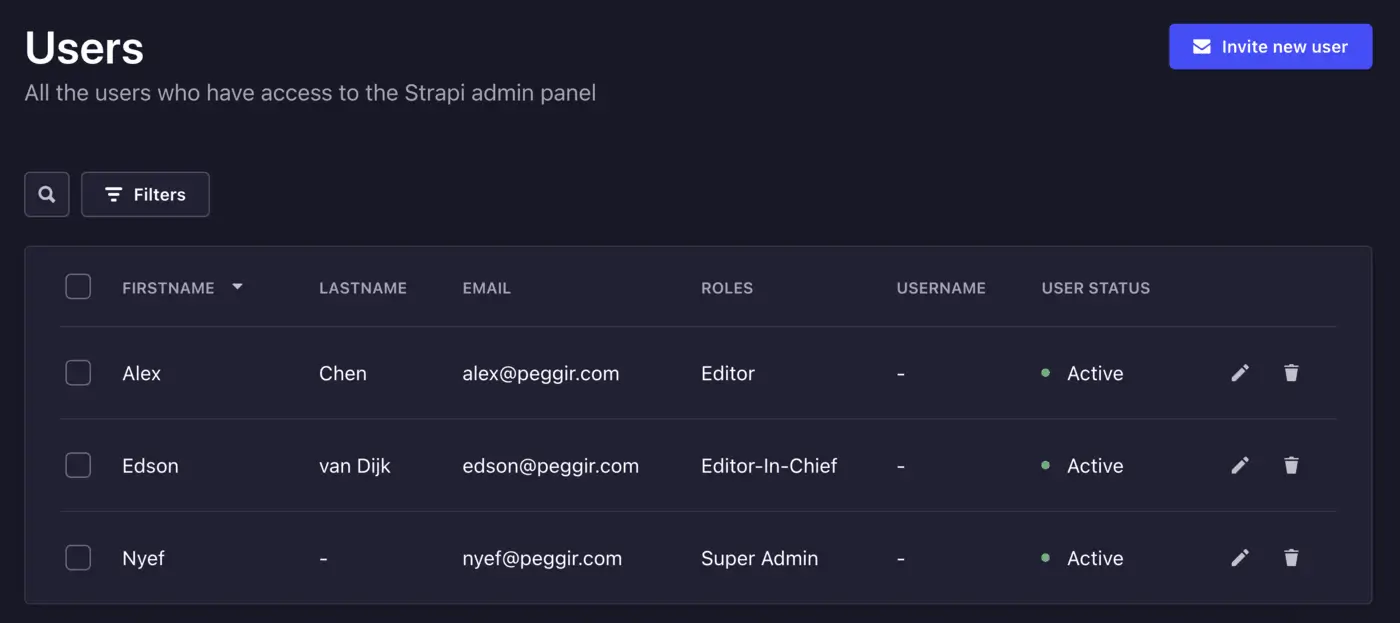Select all users with header checkbox
The image size is (1400, 623).
(78, 287)
